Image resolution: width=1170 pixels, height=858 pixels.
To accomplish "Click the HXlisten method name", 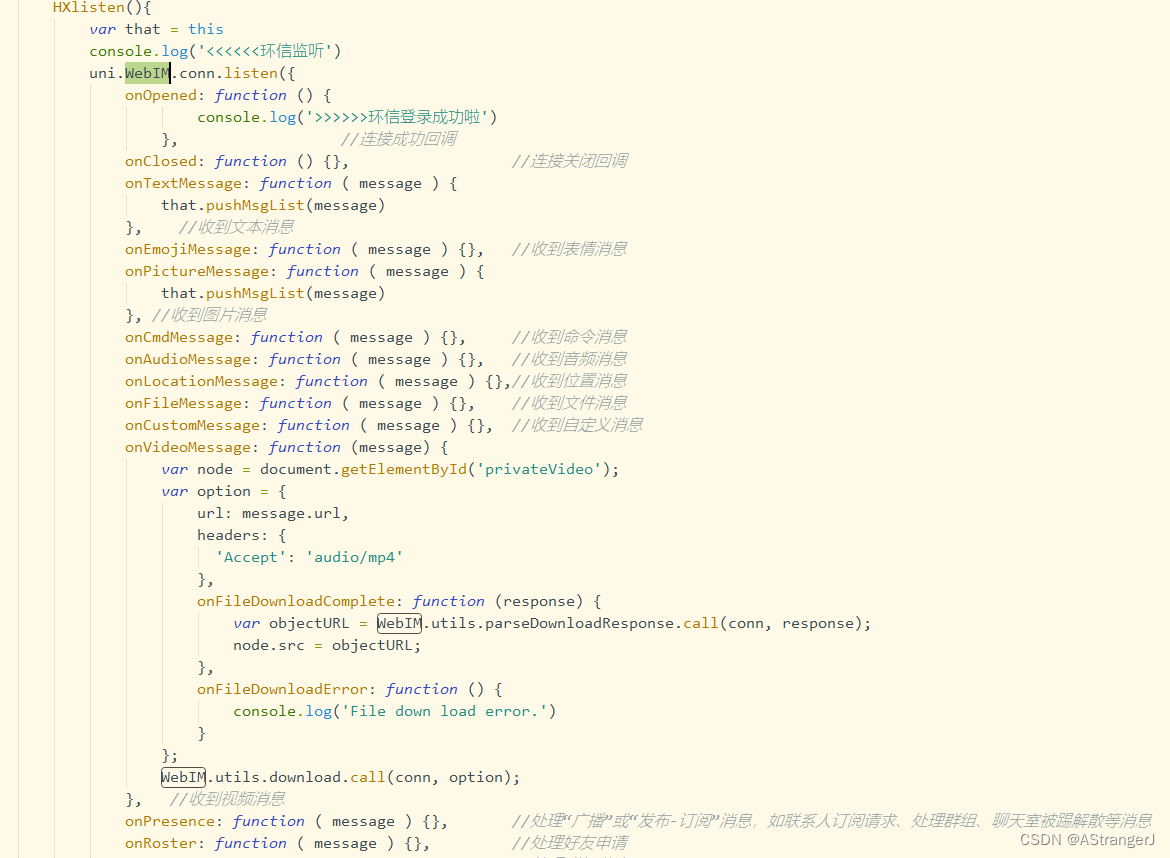I will click(x=88, y=7).
